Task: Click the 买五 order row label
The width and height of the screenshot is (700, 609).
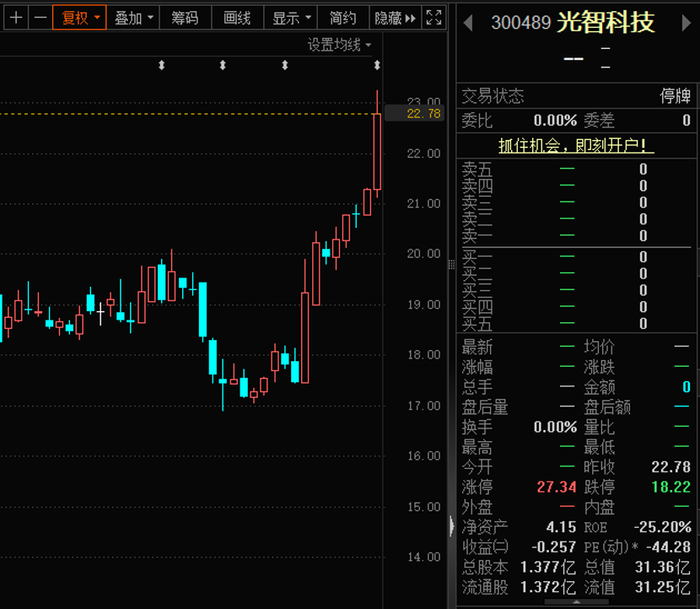Action: tap(477, 323)
